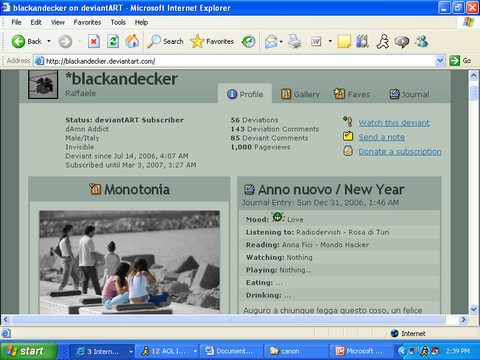Image resolution: width=480 pixels, height=360 pixels.
Task: Open the Favorites star button
Action: click(212, 41)
